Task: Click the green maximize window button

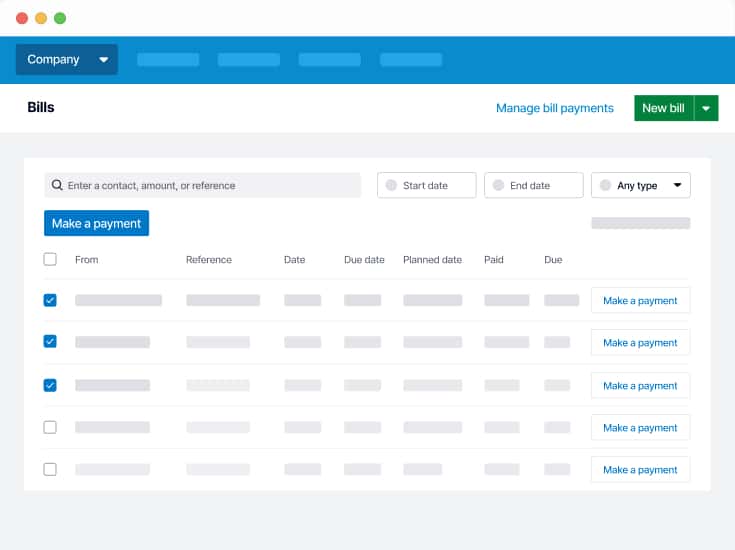Action: pyautogui.click(x=60, y=18)
